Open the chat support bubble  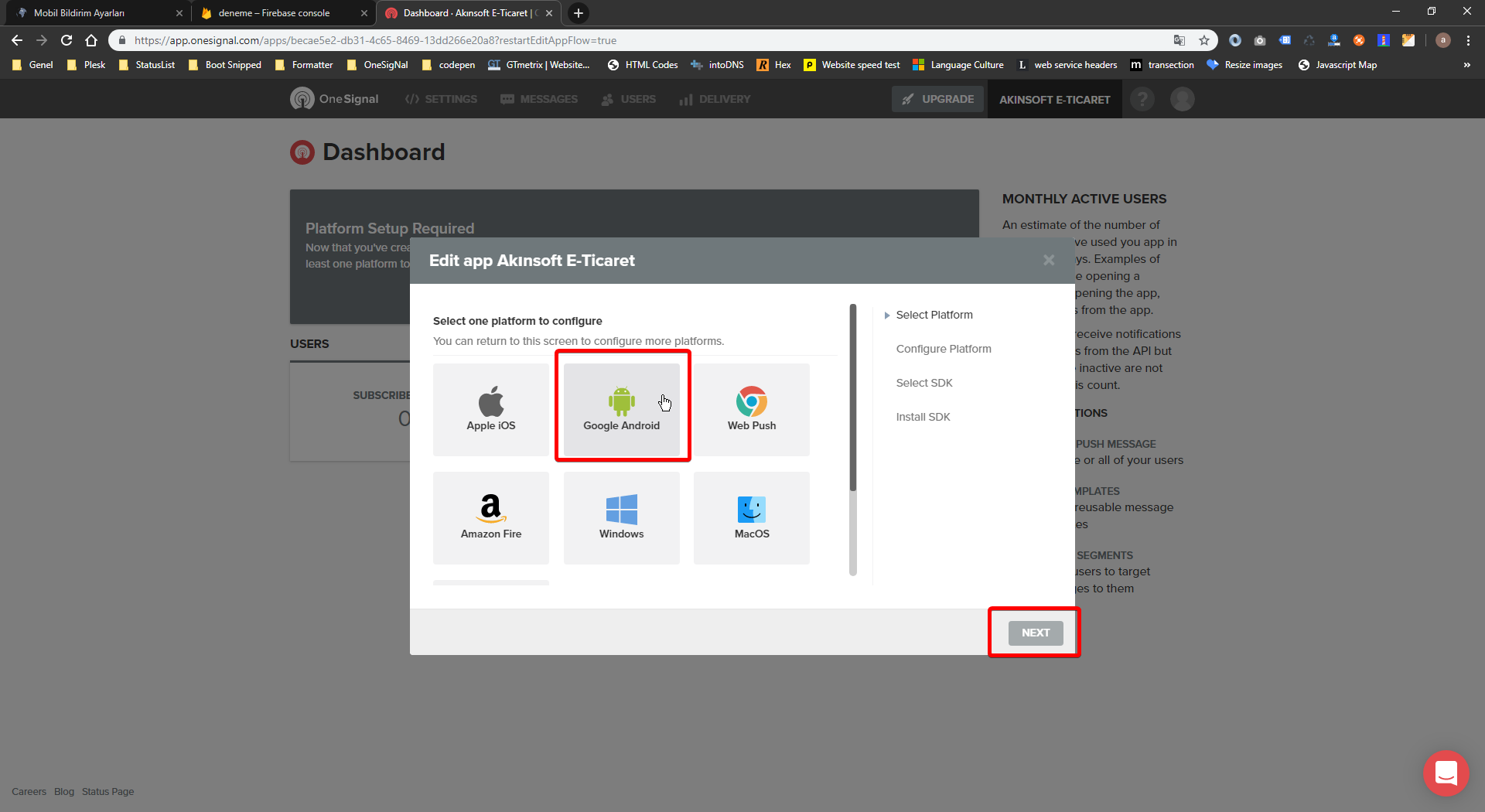[x=1446, y=773]
